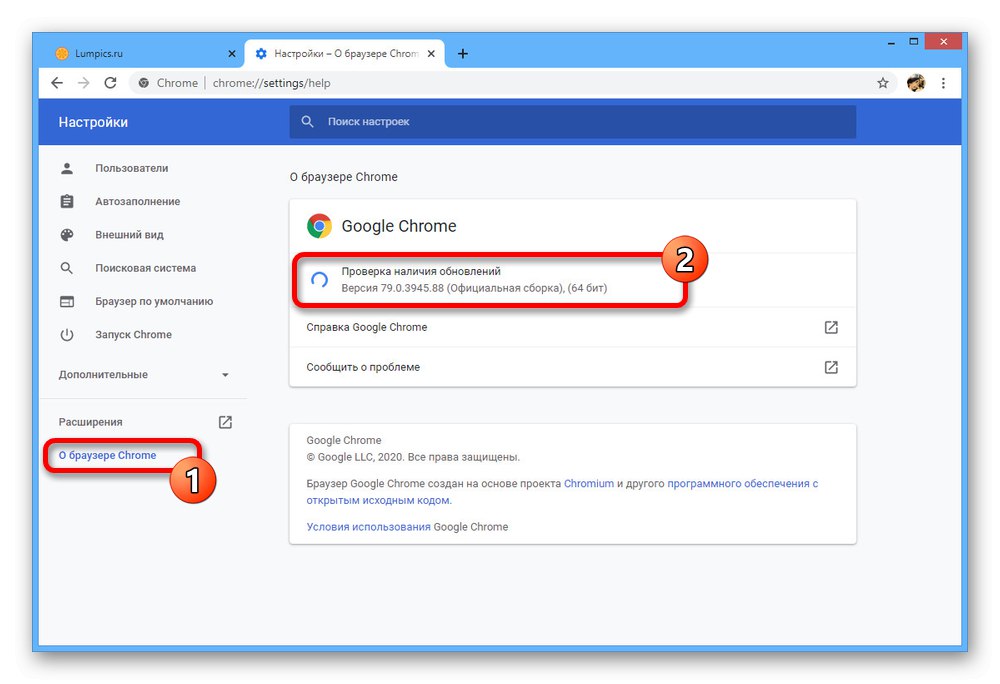Viewport: 1000px width, 684px height.
Task: Open Chrome's three-dot menu
Action: [946, 83]
